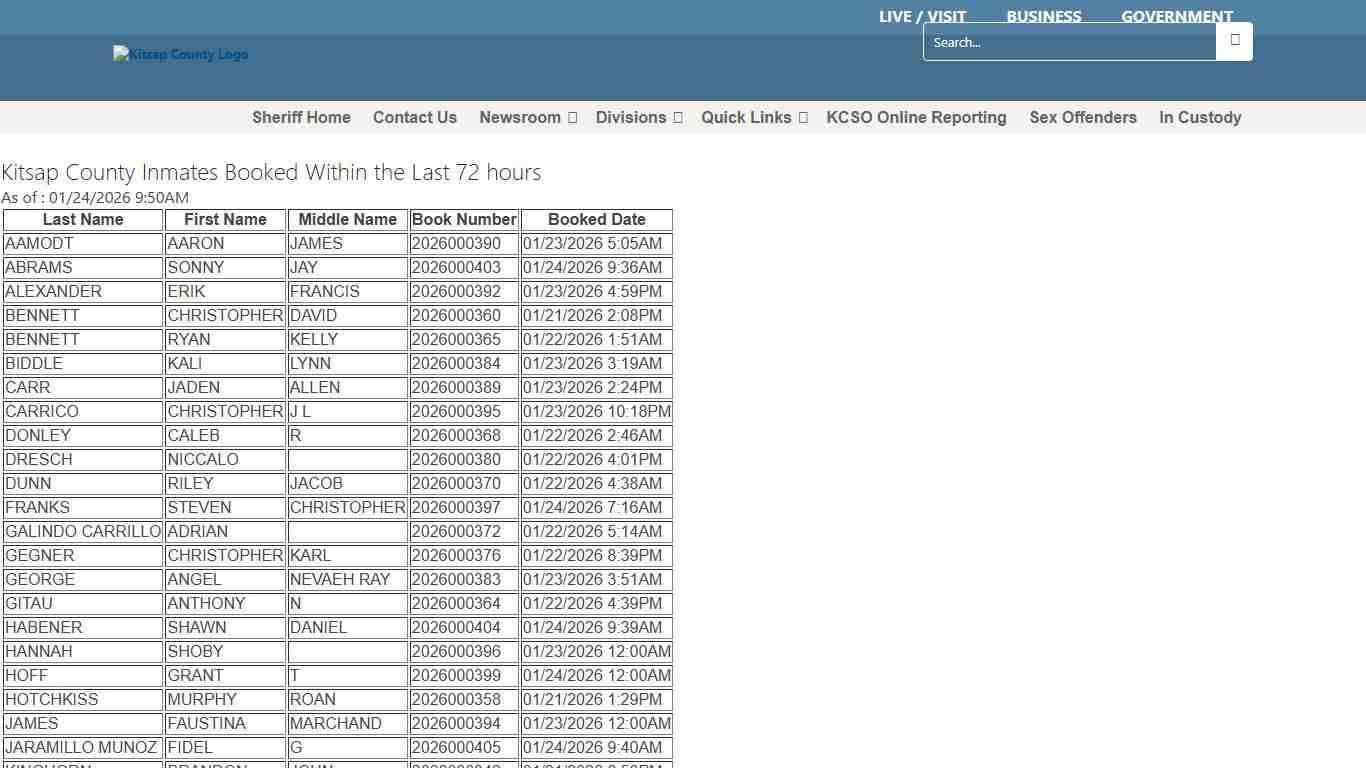Select the In Custody navigation item
The image size is (1366, 768).
coord(1200,117)
